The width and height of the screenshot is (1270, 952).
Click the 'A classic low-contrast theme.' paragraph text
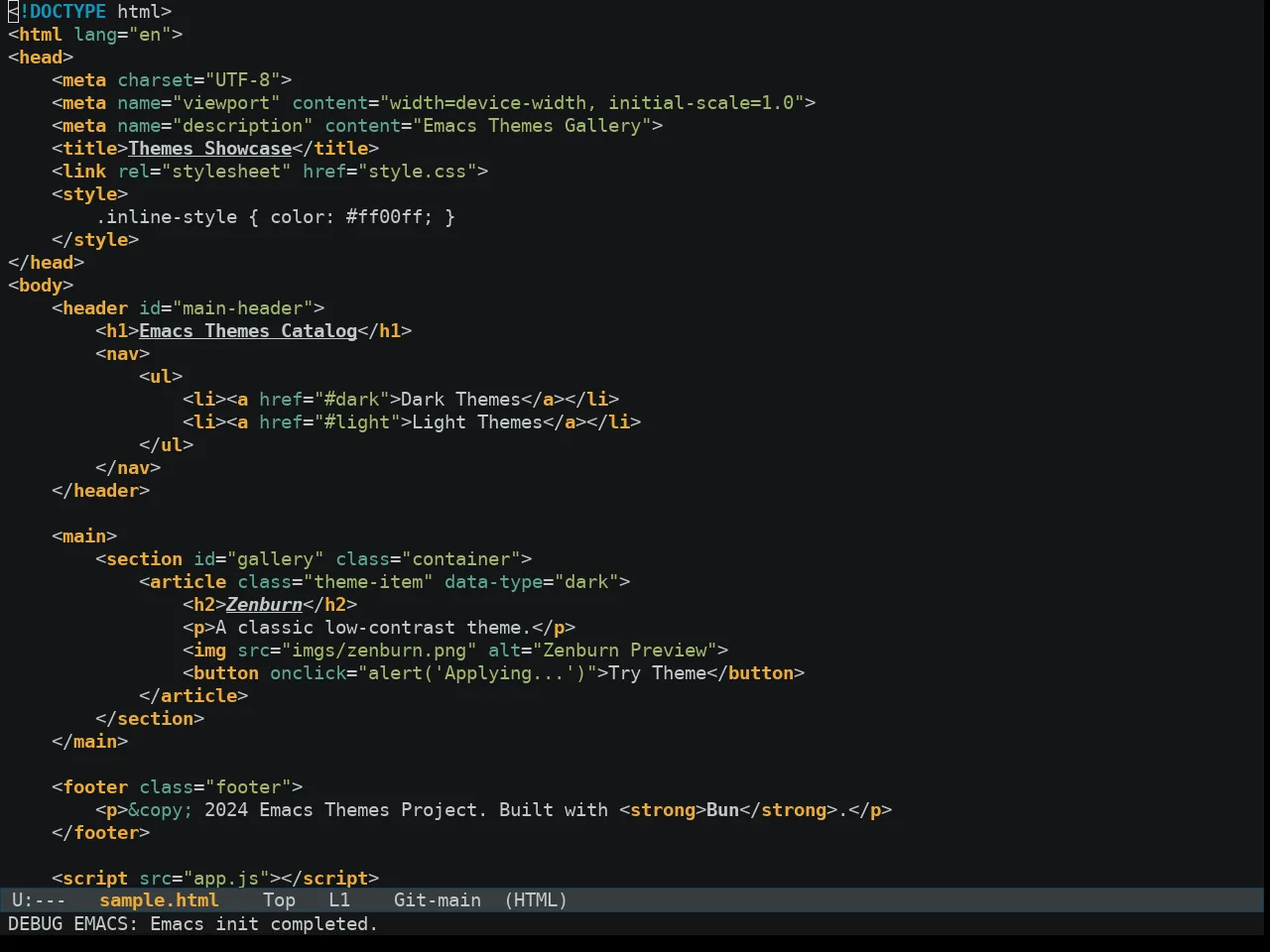pos(373,628)
